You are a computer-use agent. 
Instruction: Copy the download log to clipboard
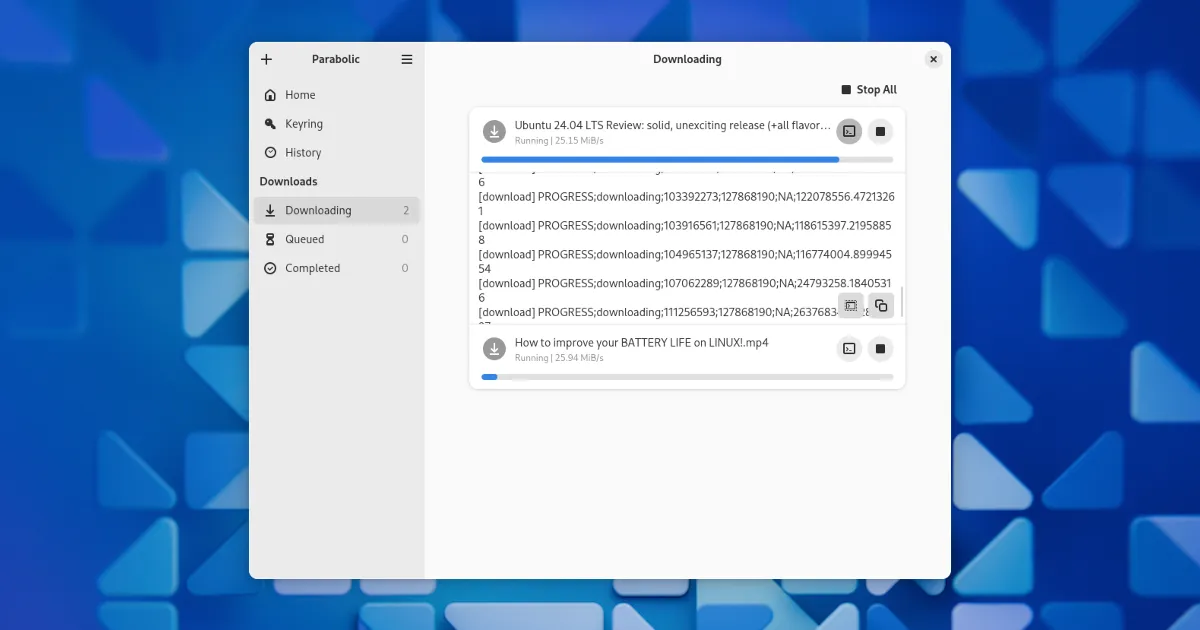pyautogui.click(x=881, y=306)
